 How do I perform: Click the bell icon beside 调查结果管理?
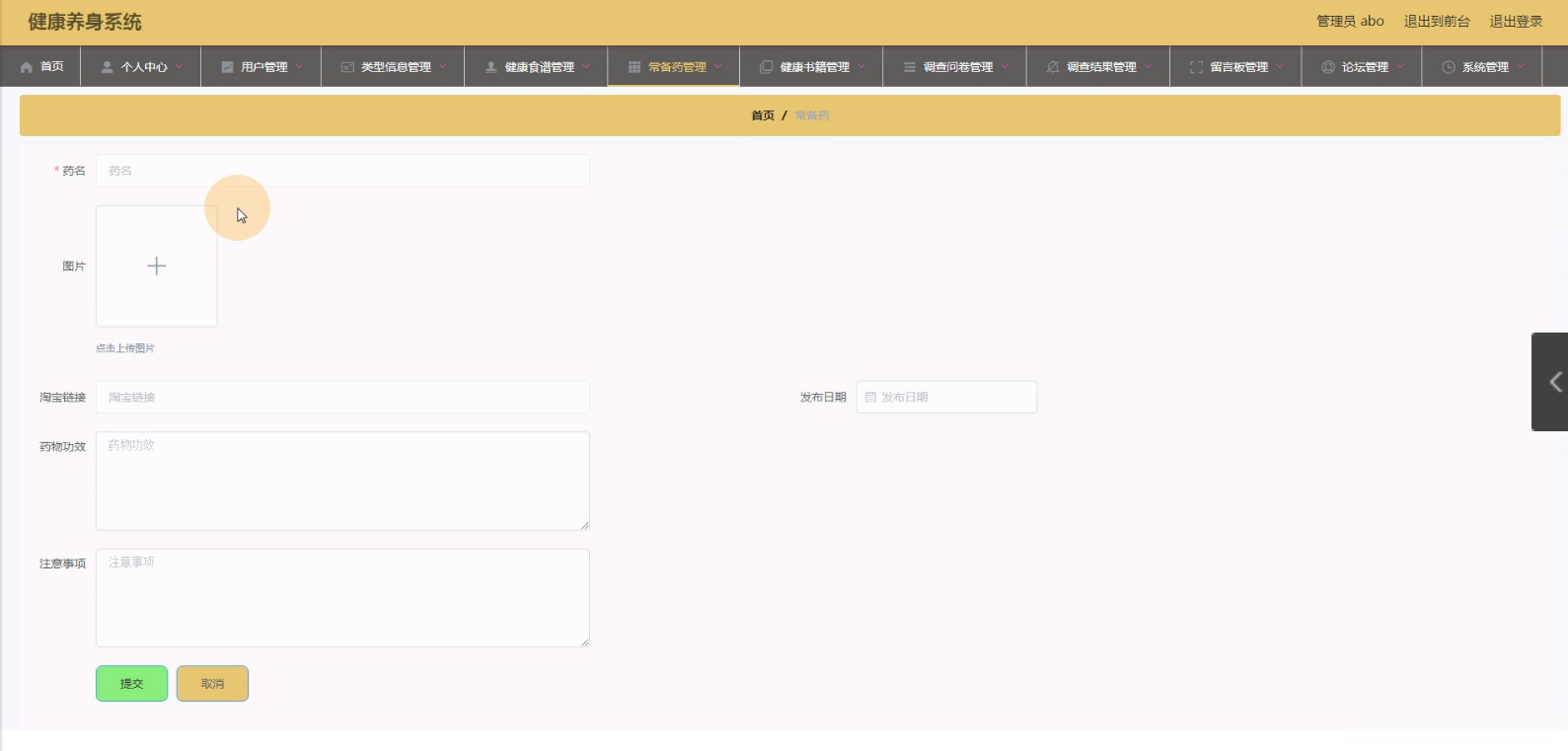click(x=1053, y=67)
